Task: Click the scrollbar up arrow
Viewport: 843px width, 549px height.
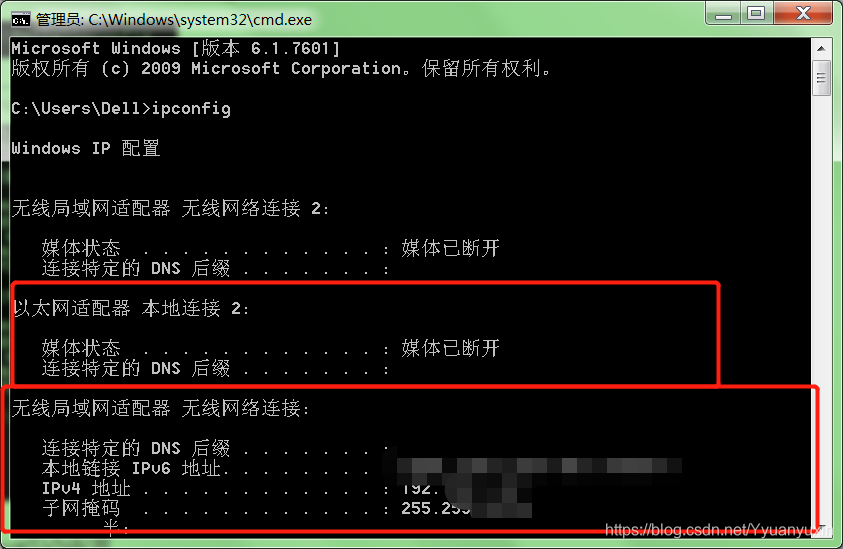Action: point(821,49)
